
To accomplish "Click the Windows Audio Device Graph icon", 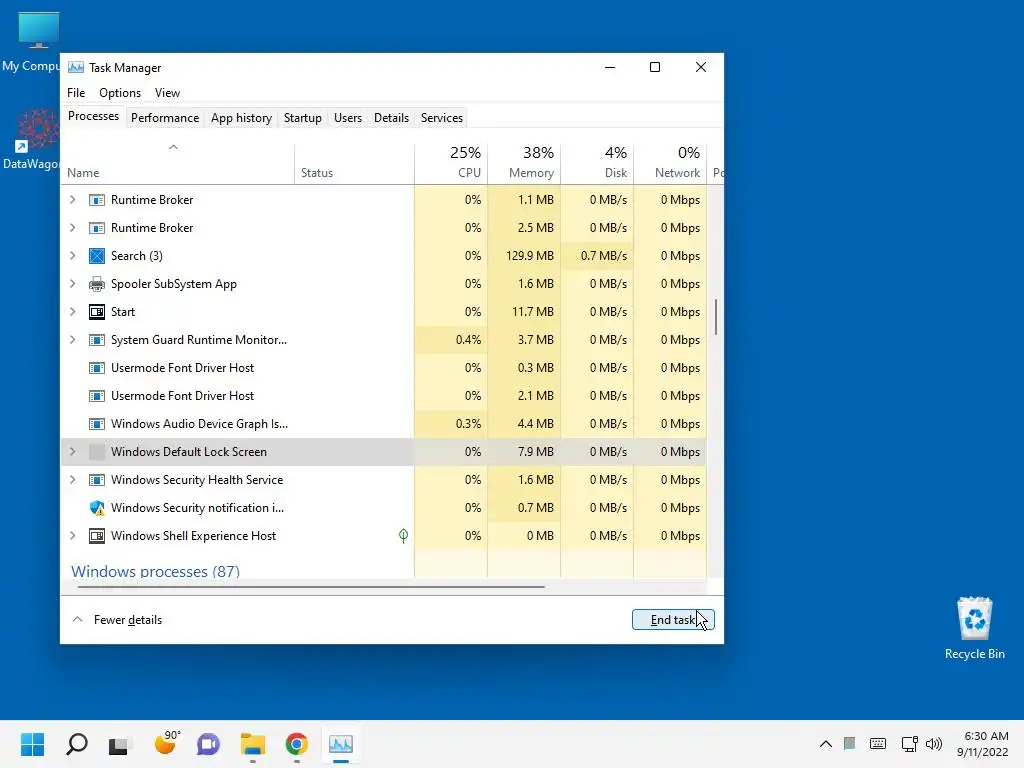I will (97, 424).
